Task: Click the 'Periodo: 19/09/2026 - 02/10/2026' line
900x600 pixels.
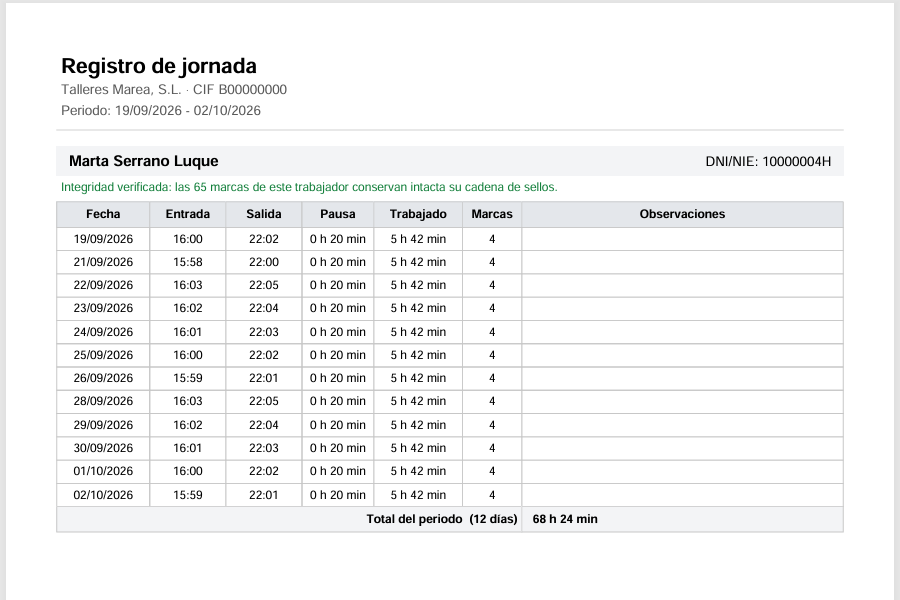Action: click(x=161, y=110)
